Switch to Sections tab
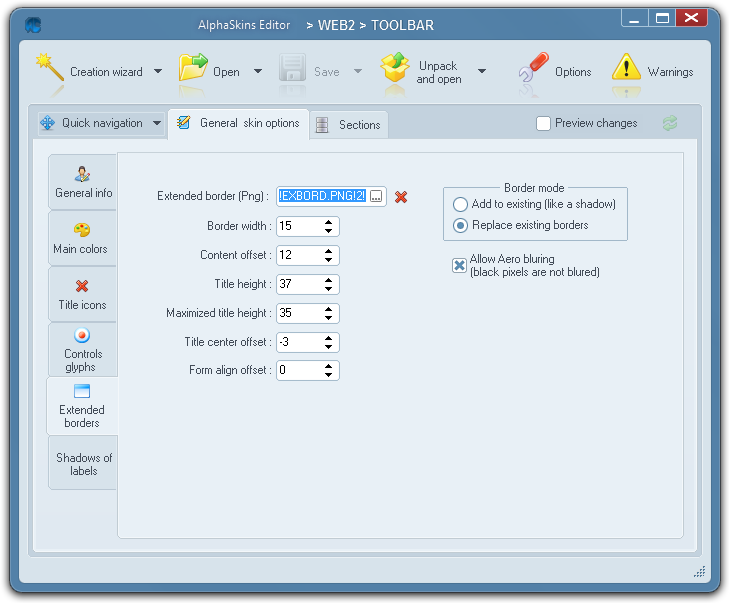The width and height of the screenshot is (729, 603). point(349,125)
